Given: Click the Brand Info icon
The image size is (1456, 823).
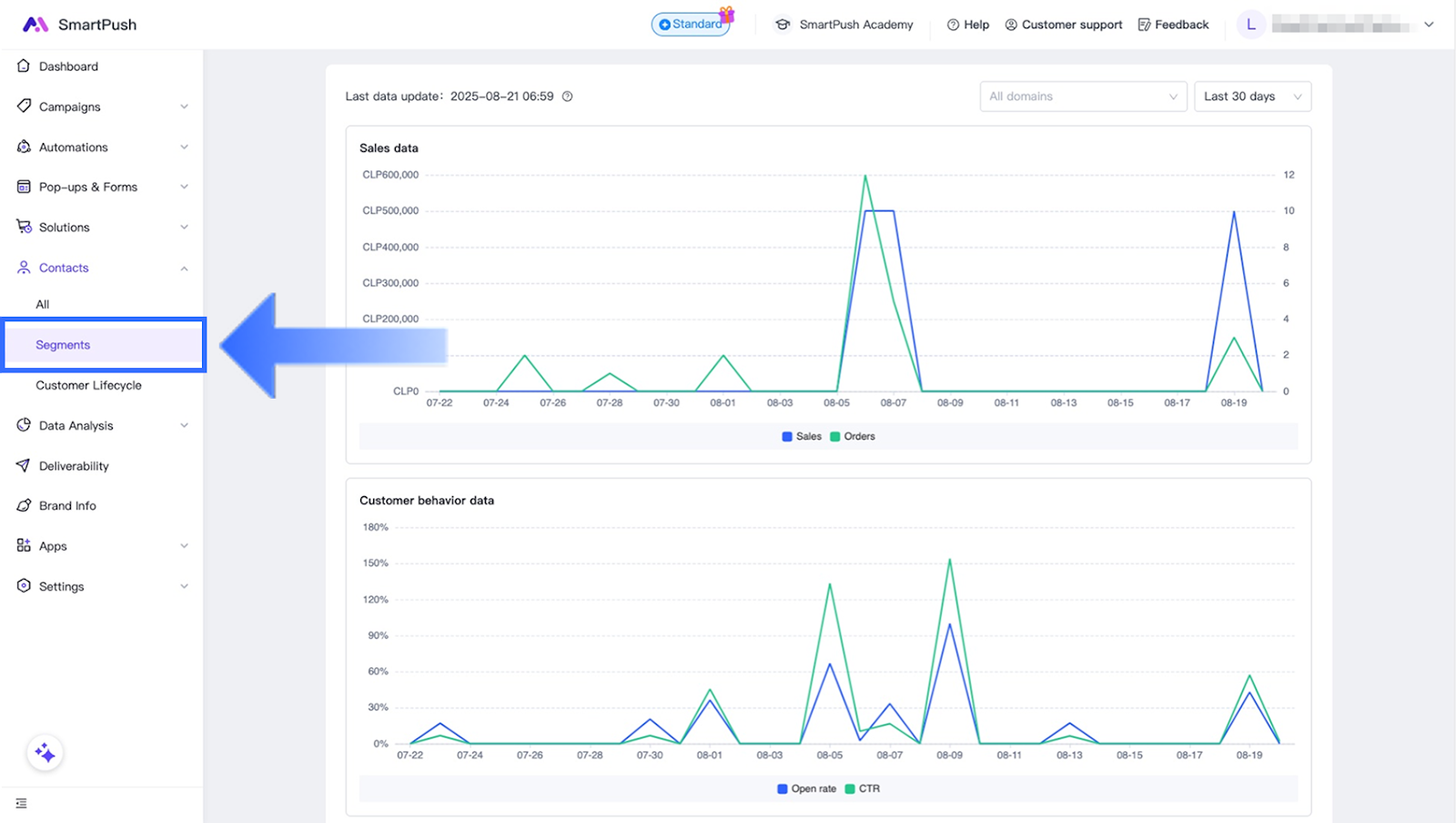Looking at the screenshot, I should click(x=24, y=505).
